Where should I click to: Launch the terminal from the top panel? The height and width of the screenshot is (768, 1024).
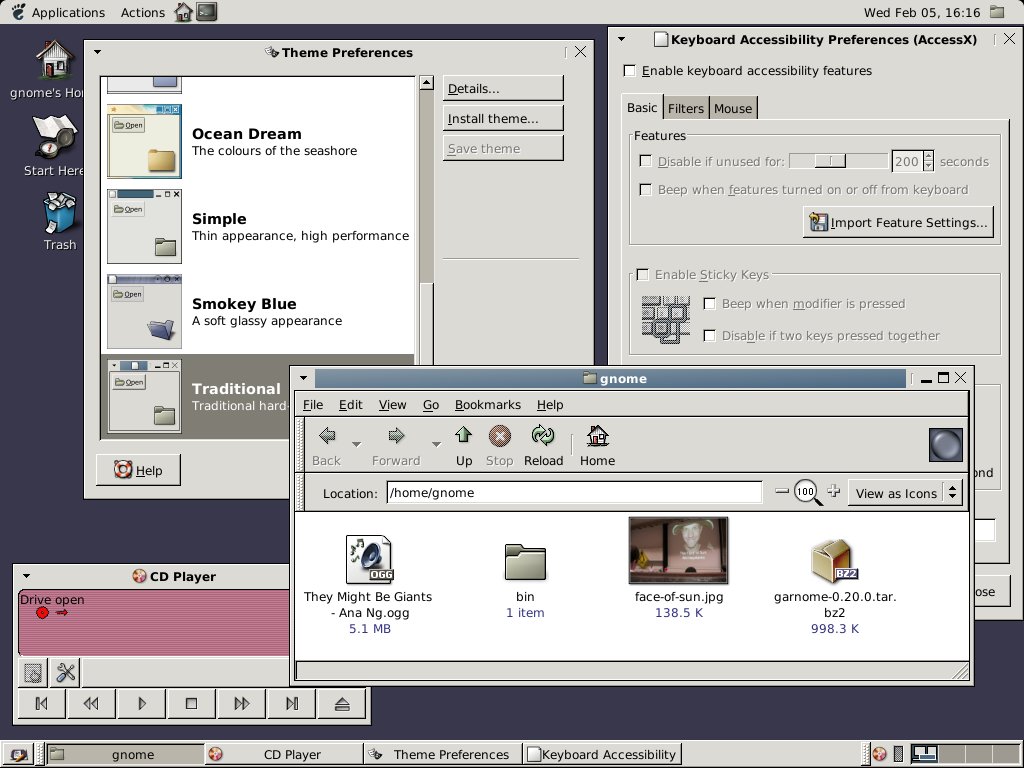[207, 12]
